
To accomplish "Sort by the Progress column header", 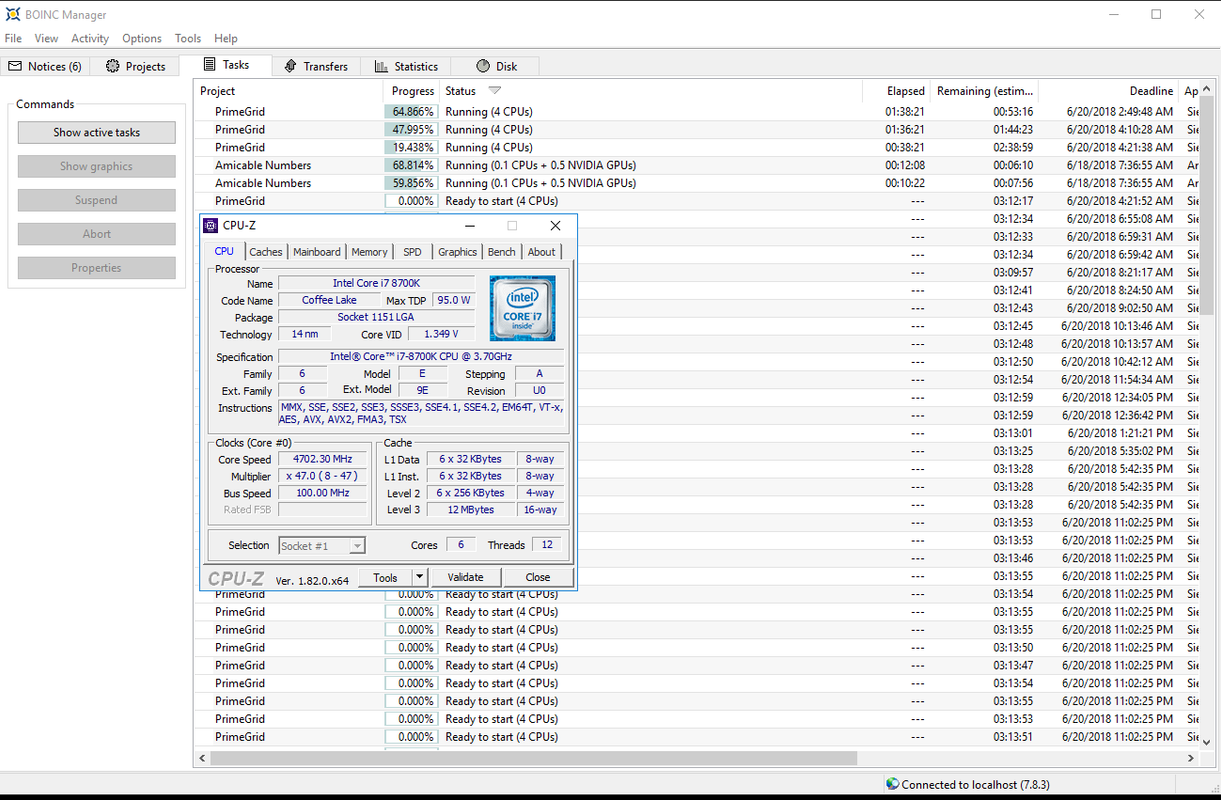I will point(412,91).
